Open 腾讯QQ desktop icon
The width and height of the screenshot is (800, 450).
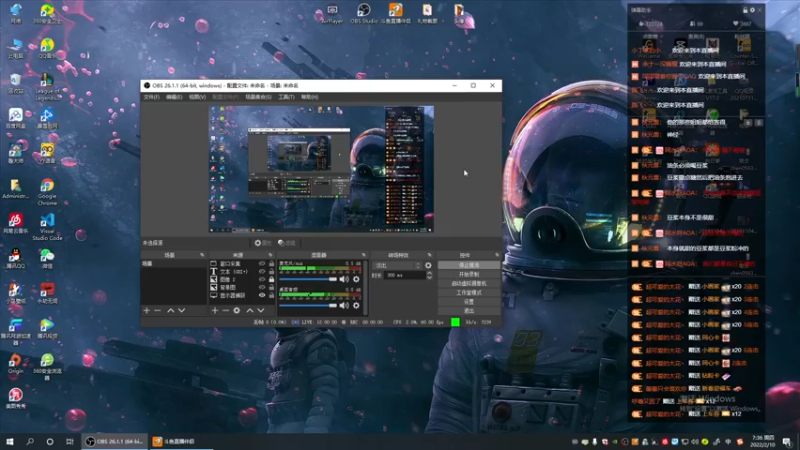point(15,259)
